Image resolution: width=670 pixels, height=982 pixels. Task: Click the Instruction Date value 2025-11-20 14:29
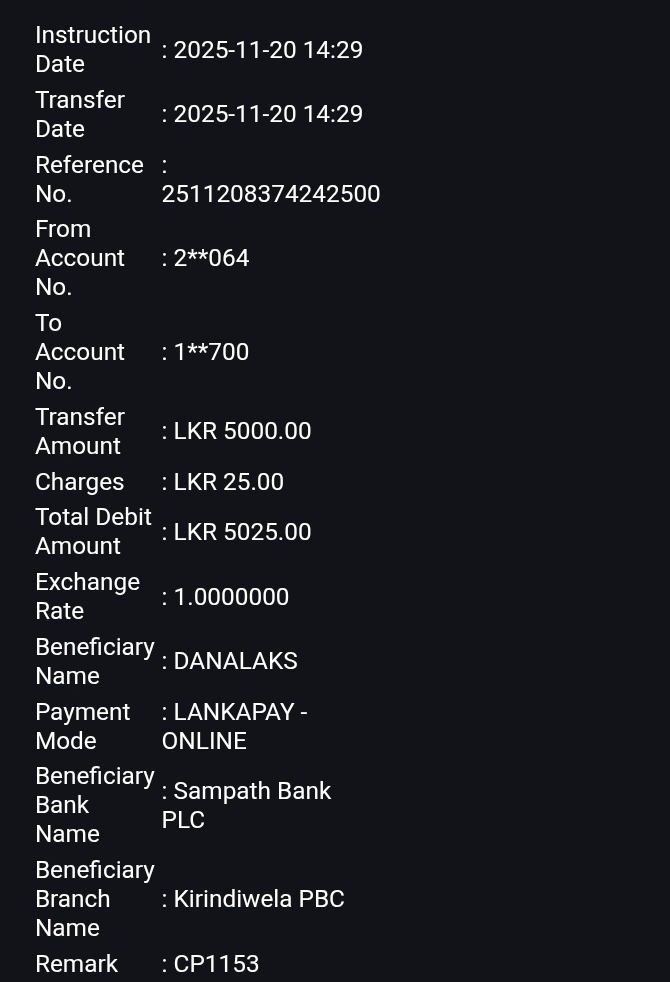267,50
